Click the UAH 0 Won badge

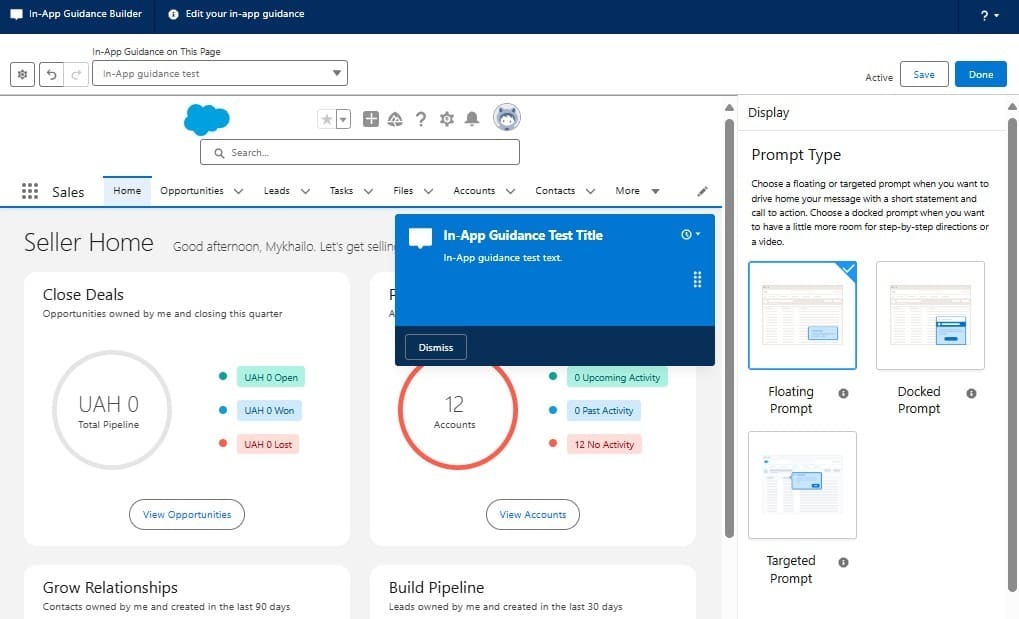269,410
